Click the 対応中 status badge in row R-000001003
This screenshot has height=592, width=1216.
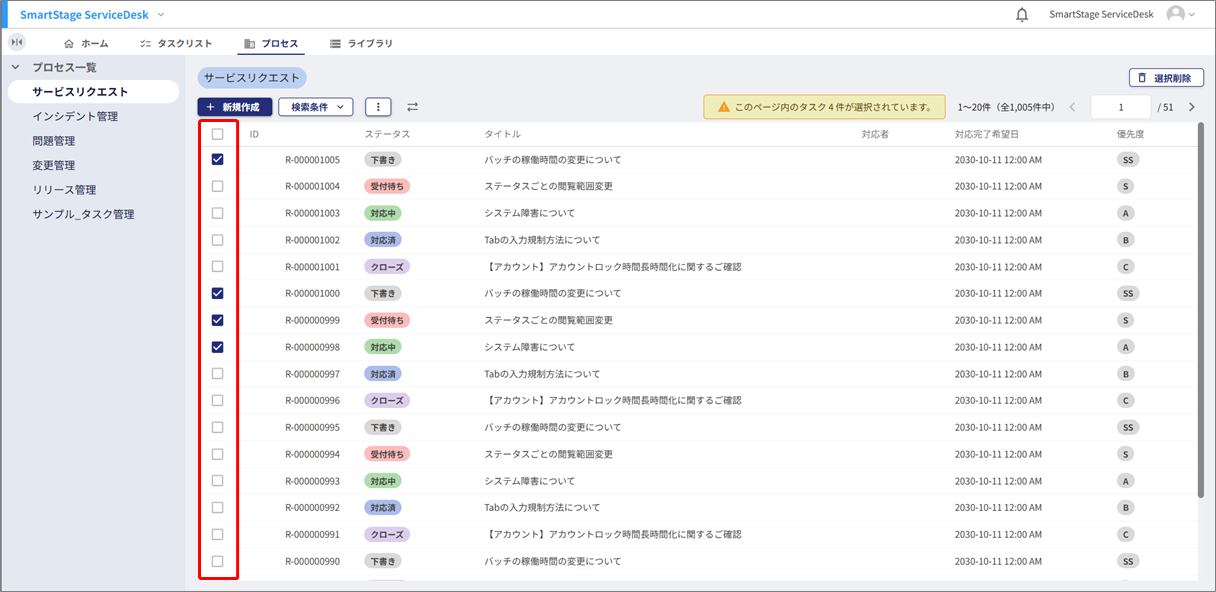coord(383,213)
